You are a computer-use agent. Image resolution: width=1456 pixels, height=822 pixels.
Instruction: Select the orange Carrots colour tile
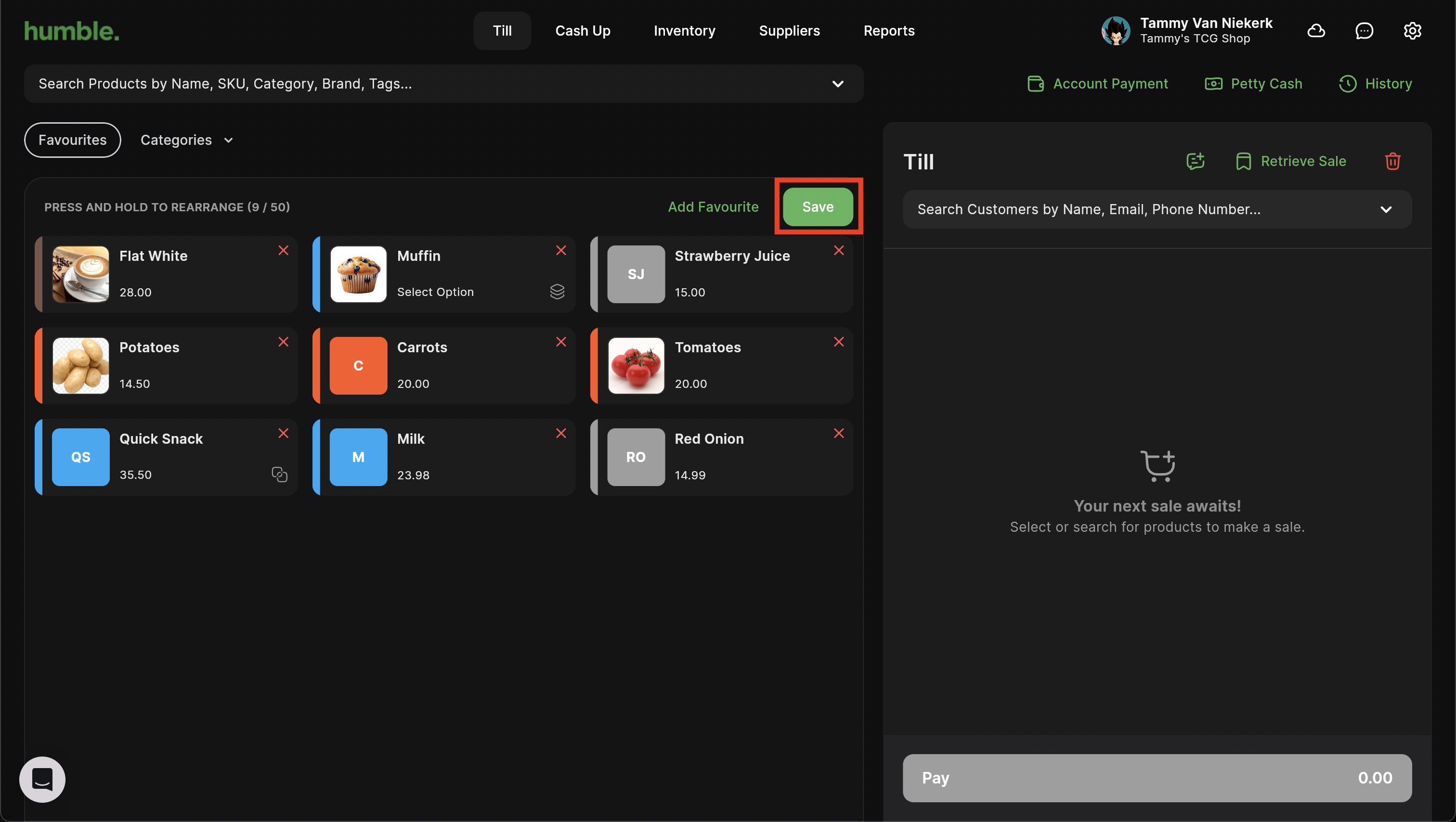[x=358, y=366]
